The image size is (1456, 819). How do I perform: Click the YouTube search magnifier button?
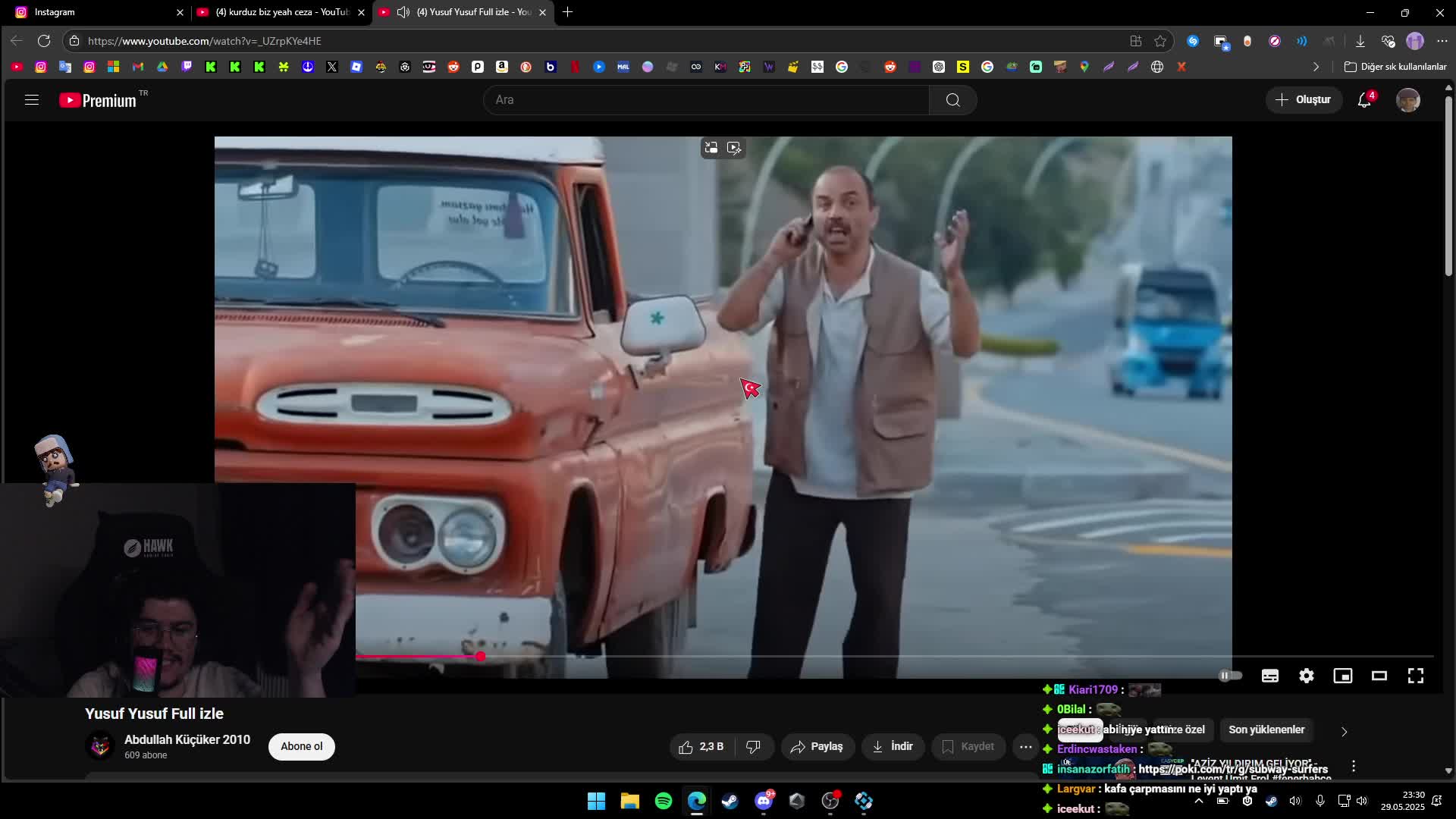(x=953, y=100)
